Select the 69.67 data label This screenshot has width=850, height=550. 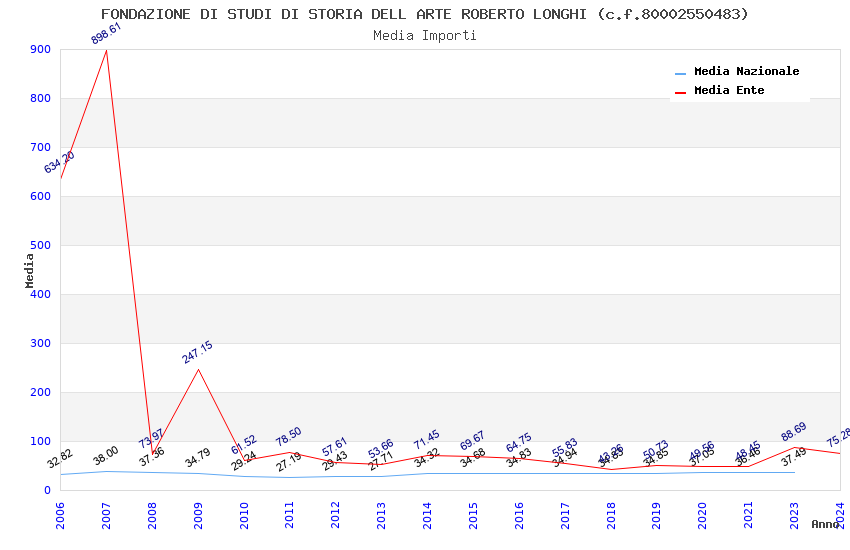472,441
